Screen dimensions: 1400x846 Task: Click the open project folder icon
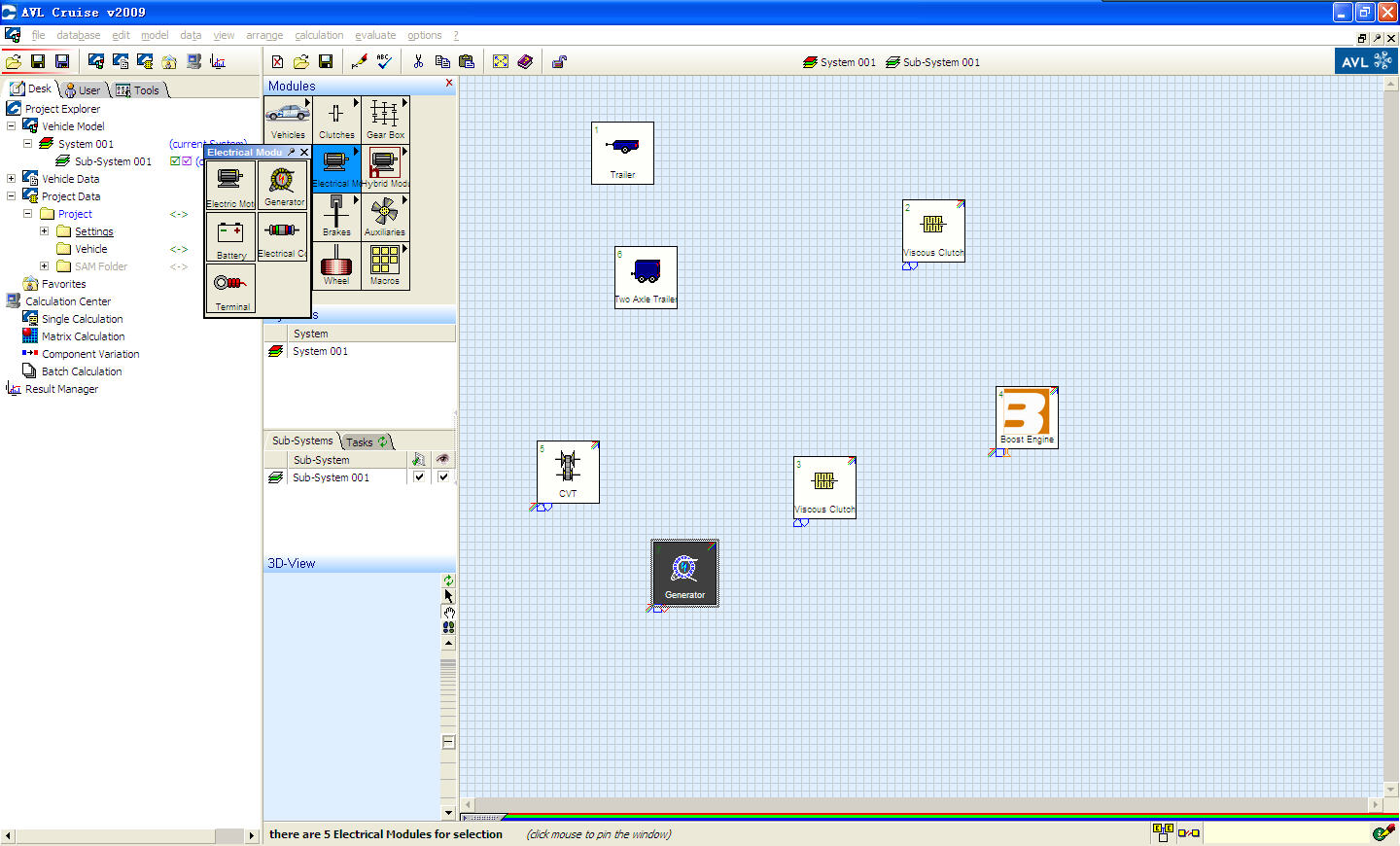coord(14,61)
